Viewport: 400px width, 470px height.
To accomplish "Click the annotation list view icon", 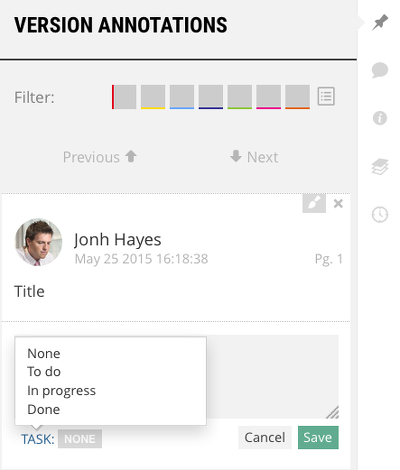I will (326, 96).
